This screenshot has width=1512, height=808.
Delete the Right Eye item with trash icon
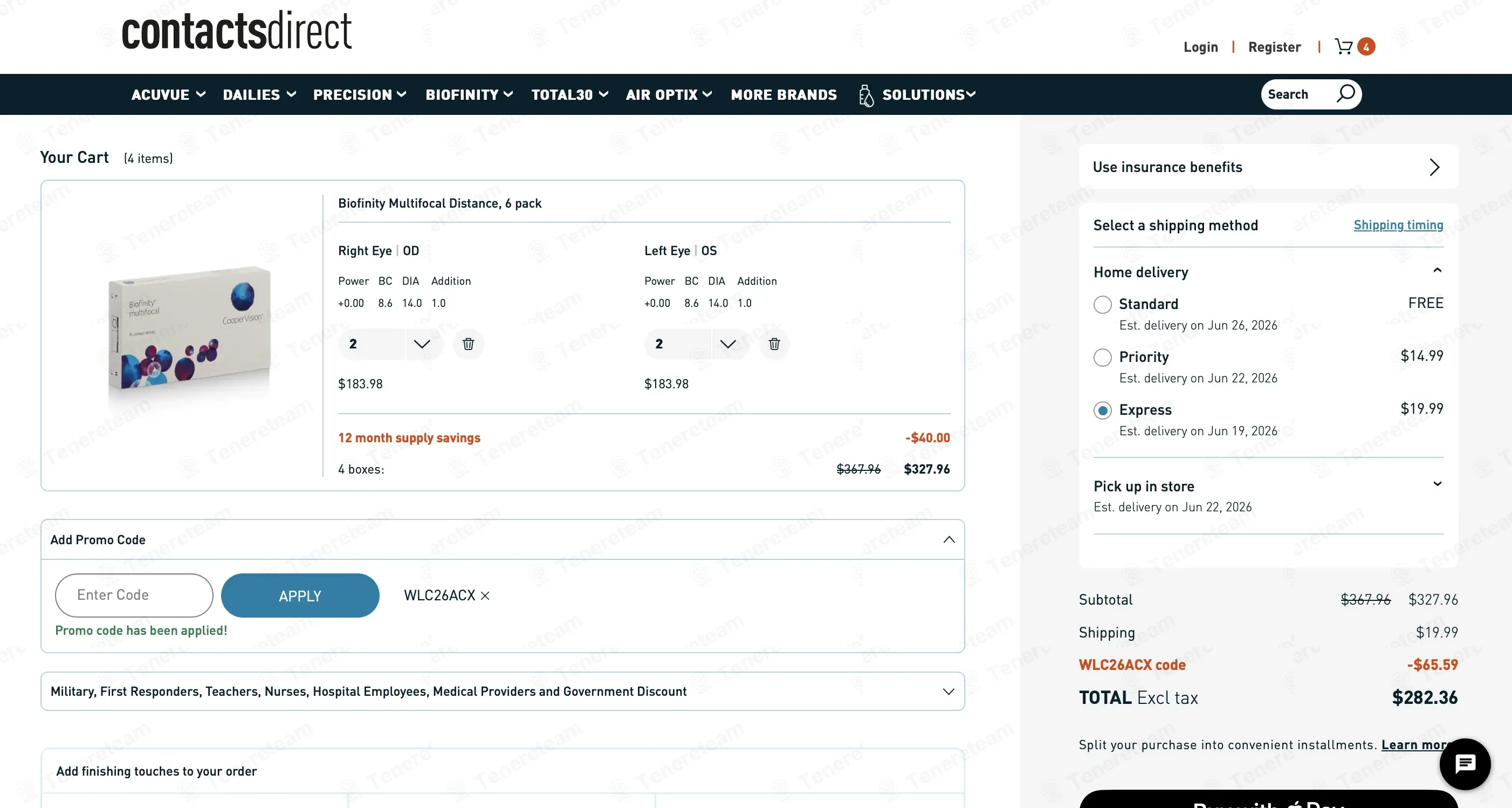(468, 344)
